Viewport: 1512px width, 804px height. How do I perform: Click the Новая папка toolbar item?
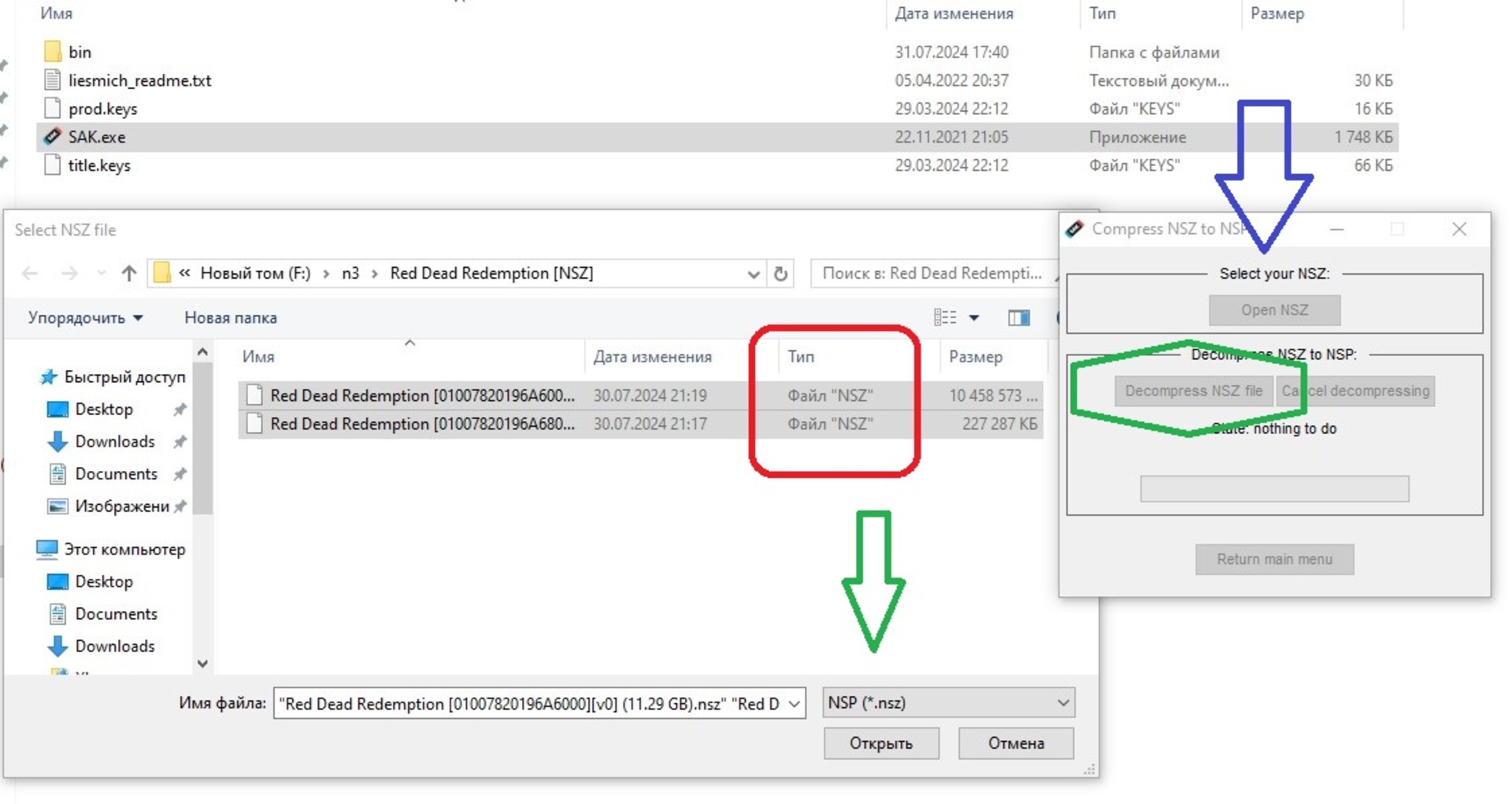(230, 318)
